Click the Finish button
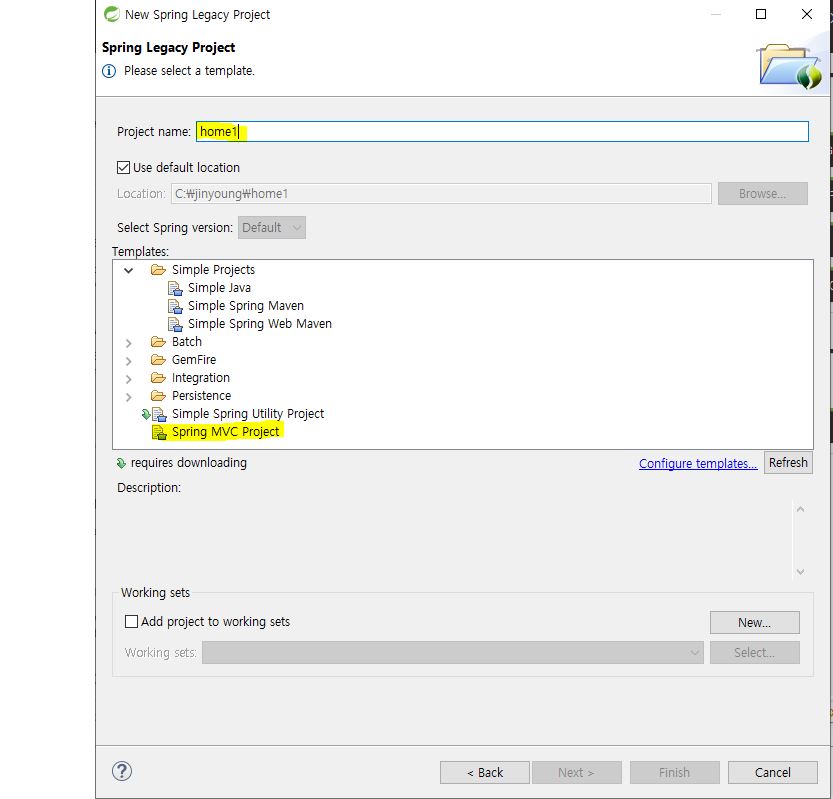Viewport: 833px width, 799px height. (674, 772)
